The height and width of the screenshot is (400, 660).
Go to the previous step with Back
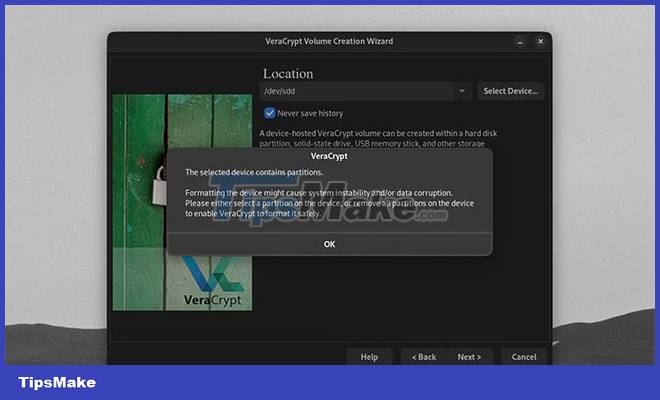coord(424,357)
